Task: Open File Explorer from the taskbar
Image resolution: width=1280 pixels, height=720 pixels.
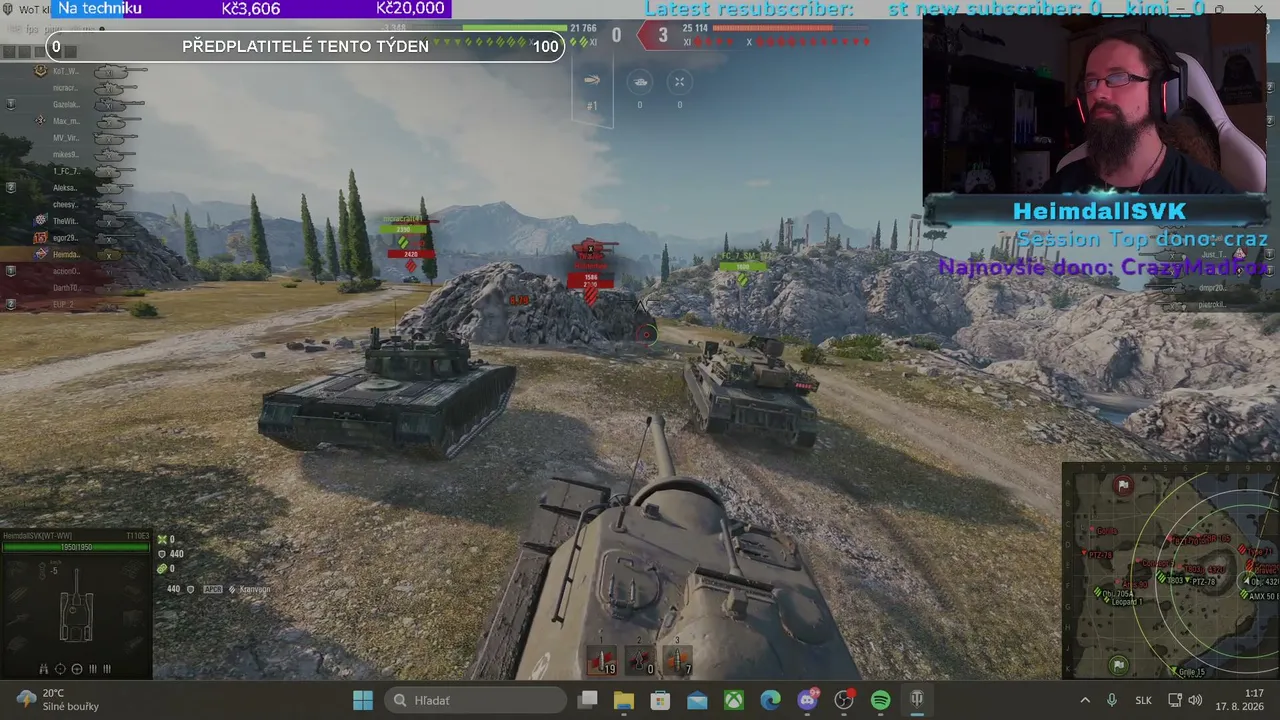Action: (624, 700)
